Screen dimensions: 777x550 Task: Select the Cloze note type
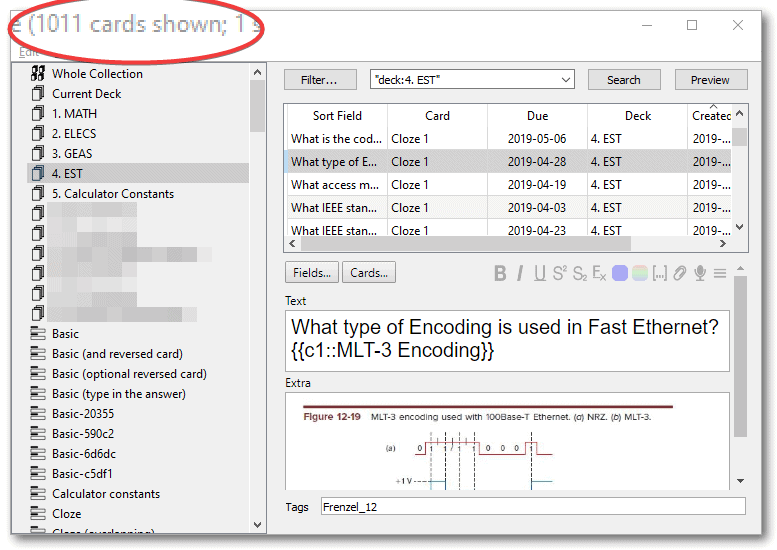(66, 514)
